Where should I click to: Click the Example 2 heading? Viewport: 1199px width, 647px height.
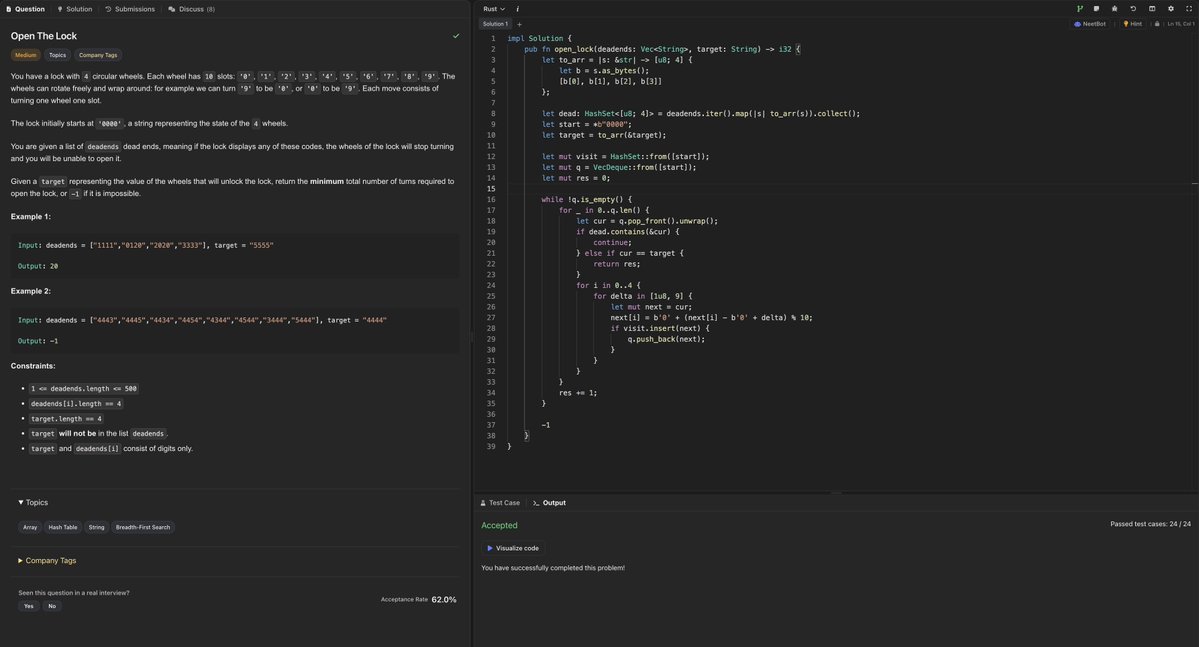31,291
